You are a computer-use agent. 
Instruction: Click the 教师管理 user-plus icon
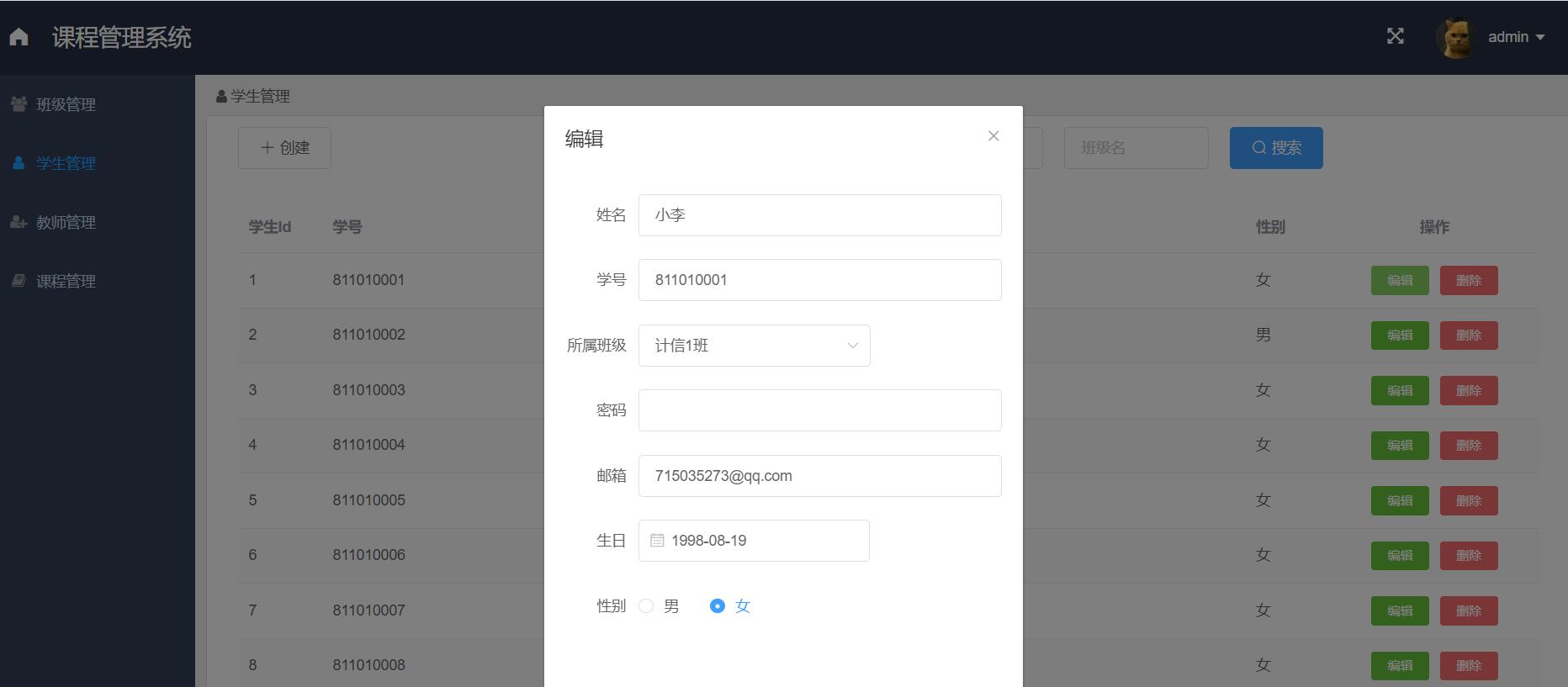coord(19,221)
